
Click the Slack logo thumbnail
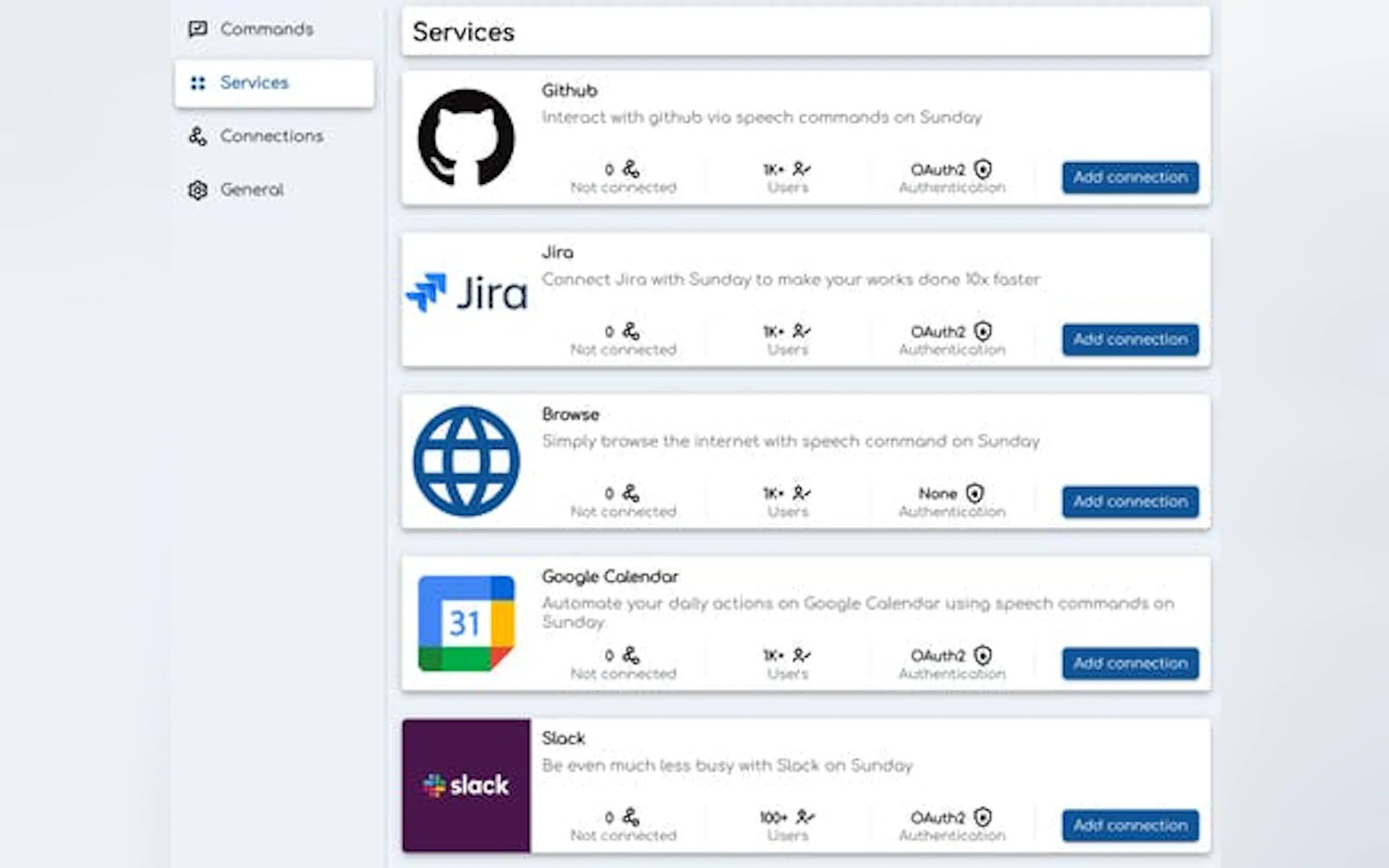(466, 785)
